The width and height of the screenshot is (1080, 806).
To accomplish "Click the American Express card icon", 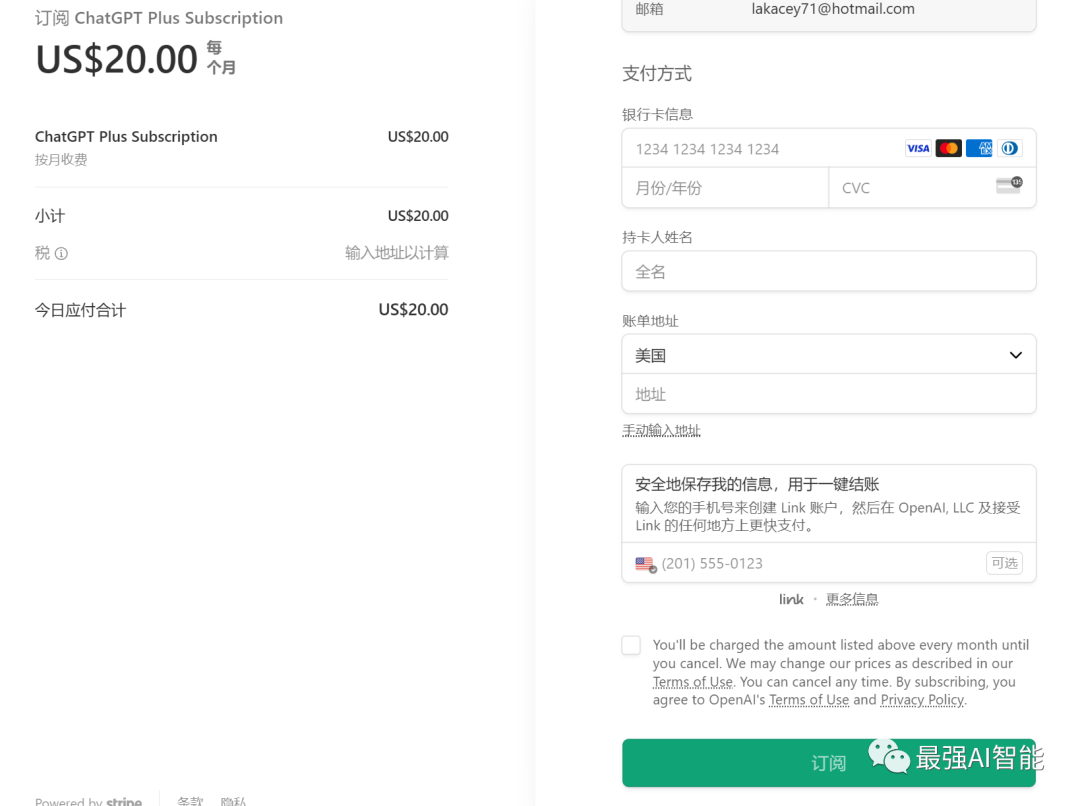I will coord(979,149).
